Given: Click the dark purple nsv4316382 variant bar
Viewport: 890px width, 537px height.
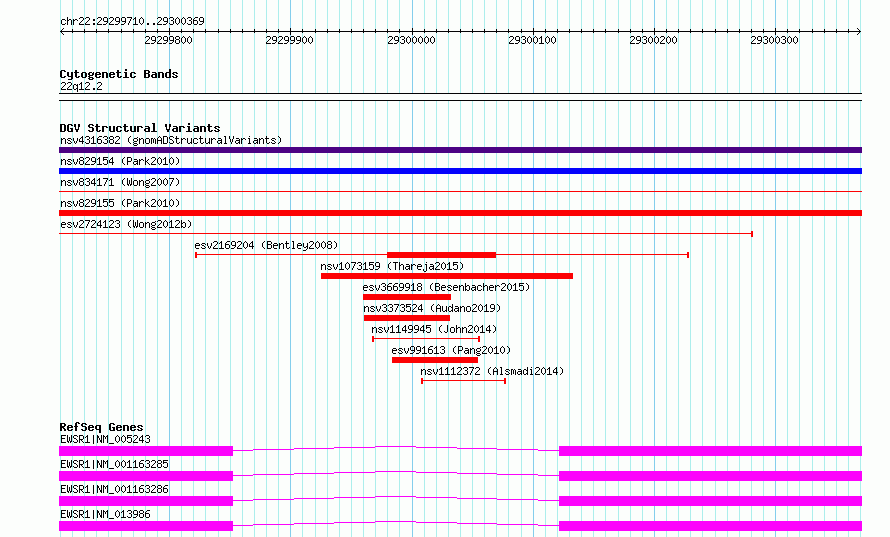Looking at the screenshot, I should point(460,150).
